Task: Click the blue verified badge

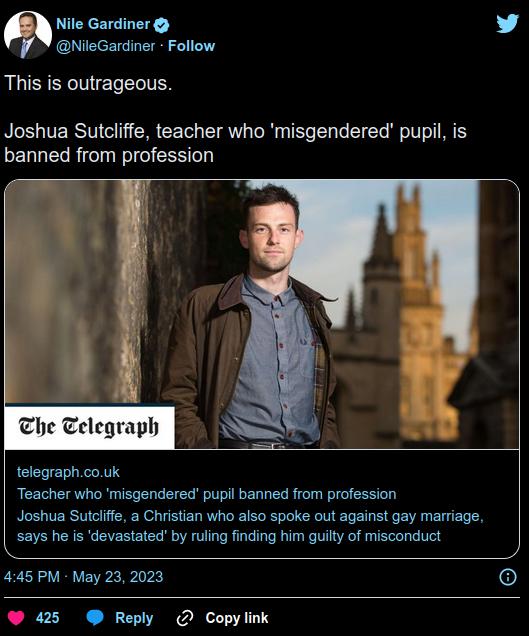Action: tap(161, 25)
